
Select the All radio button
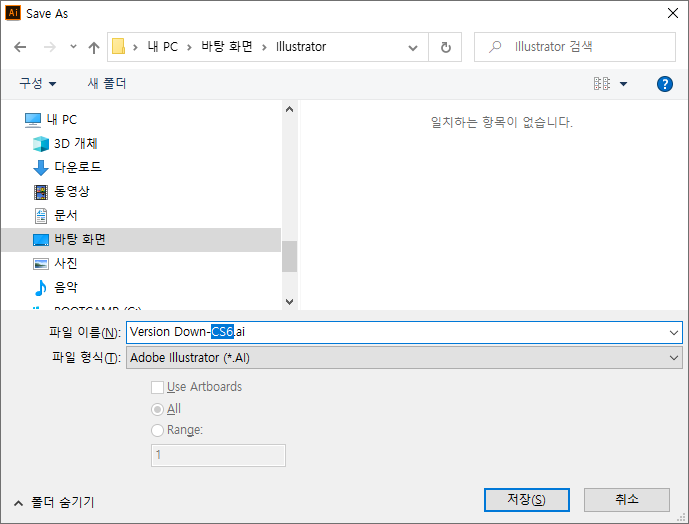point(157,409)
